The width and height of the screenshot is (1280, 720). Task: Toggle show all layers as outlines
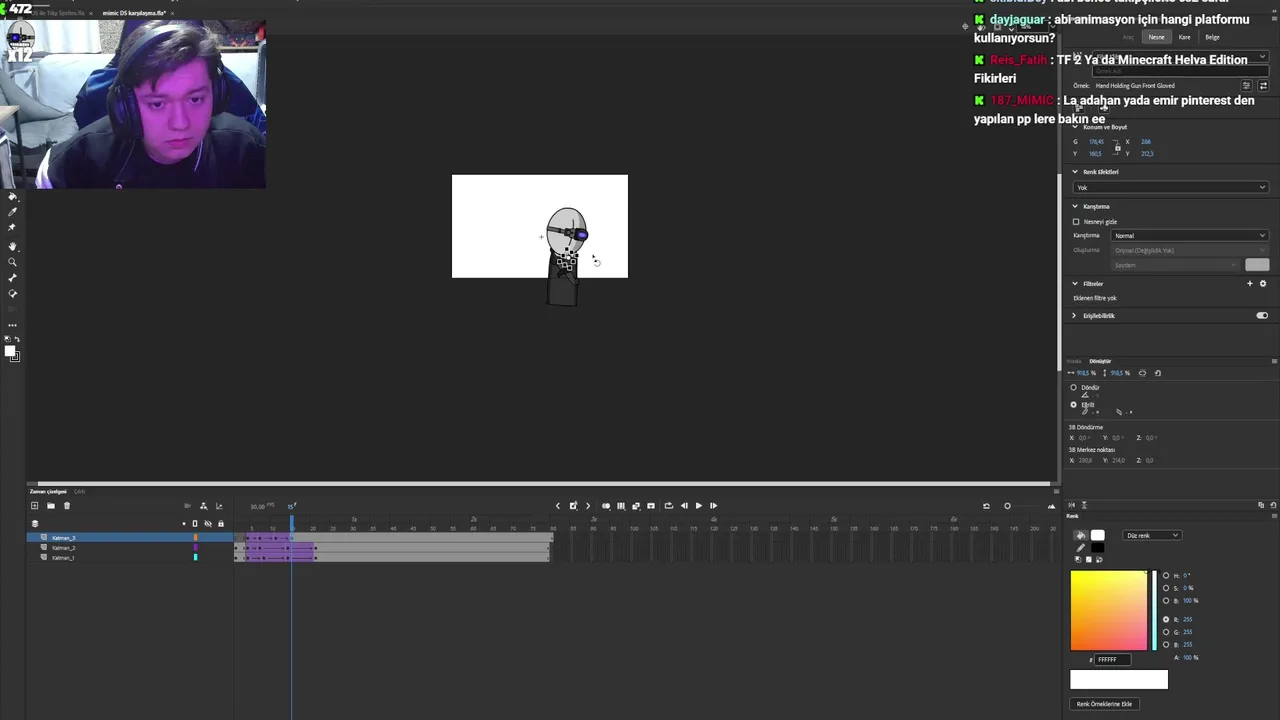195,524
